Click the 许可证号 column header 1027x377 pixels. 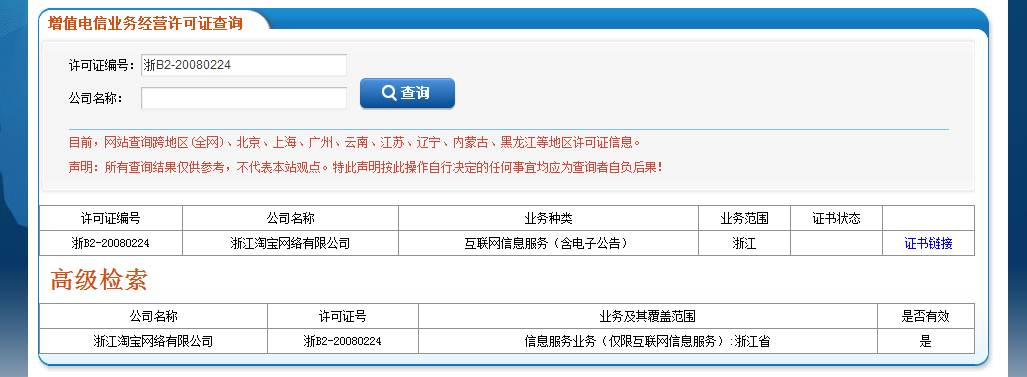point(343,316)
